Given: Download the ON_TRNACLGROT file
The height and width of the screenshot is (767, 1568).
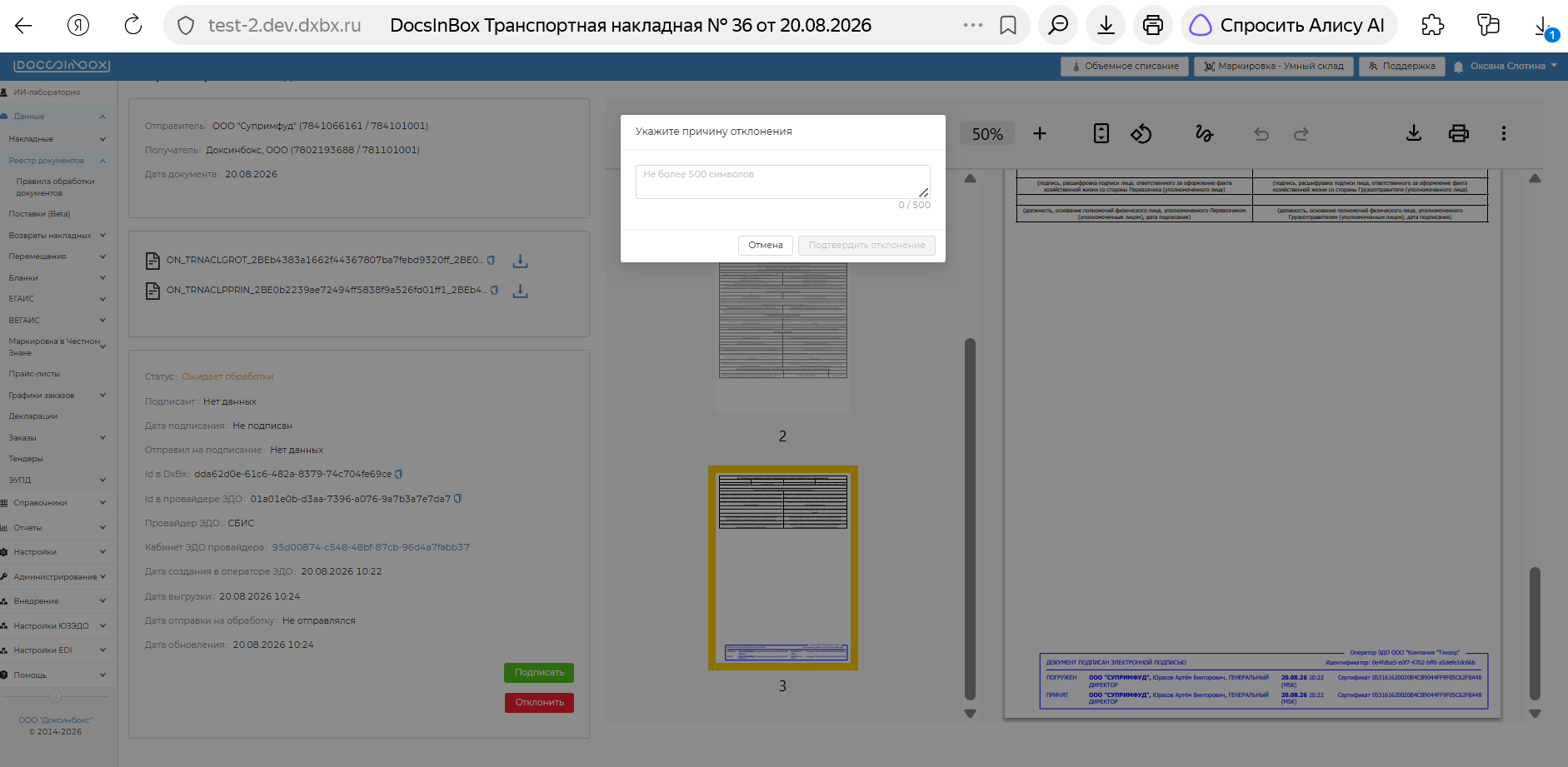Looking at the screenshot, I should 520,261.
